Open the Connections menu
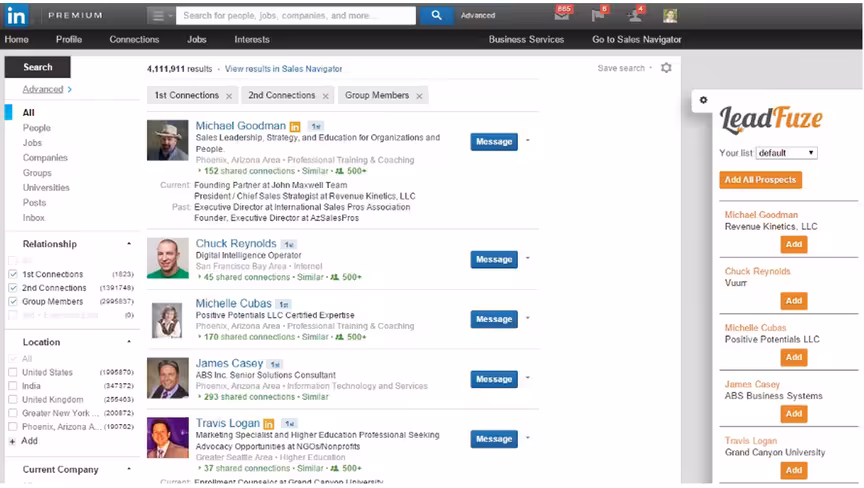 click(x=134, y=40)
